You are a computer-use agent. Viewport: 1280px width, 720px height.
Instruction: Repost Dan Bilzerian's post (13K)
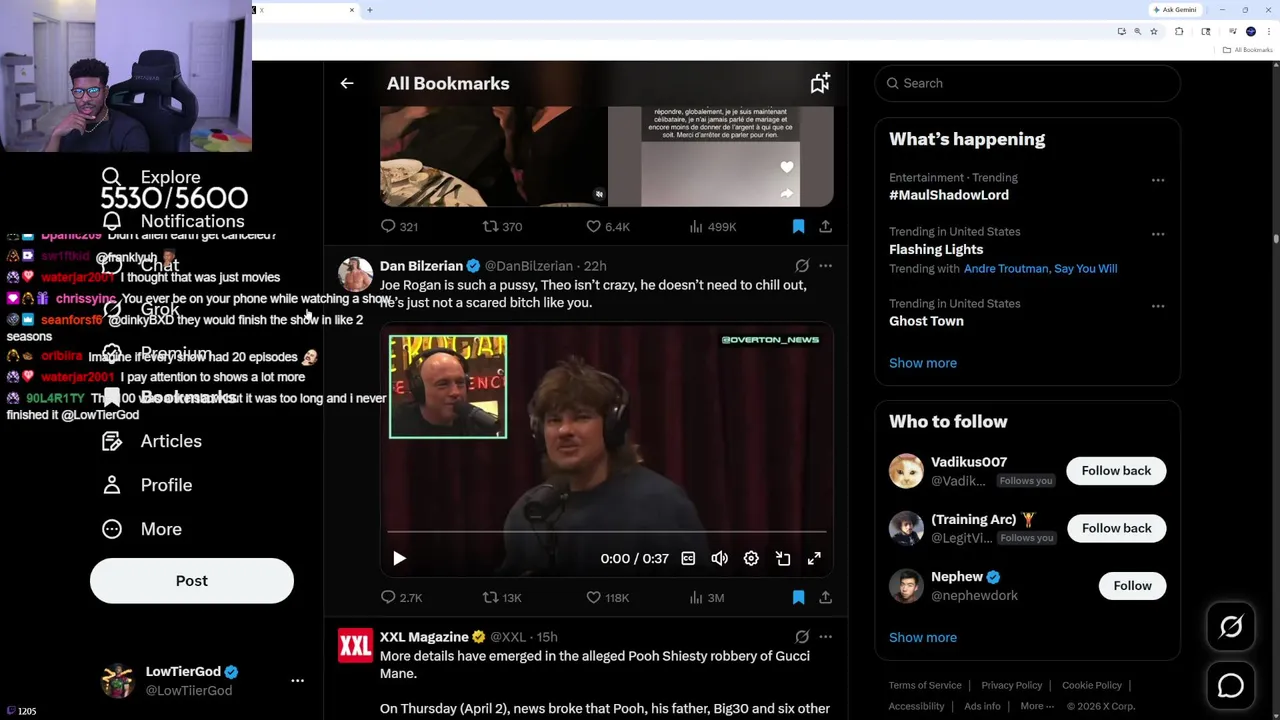pos(502,598)
